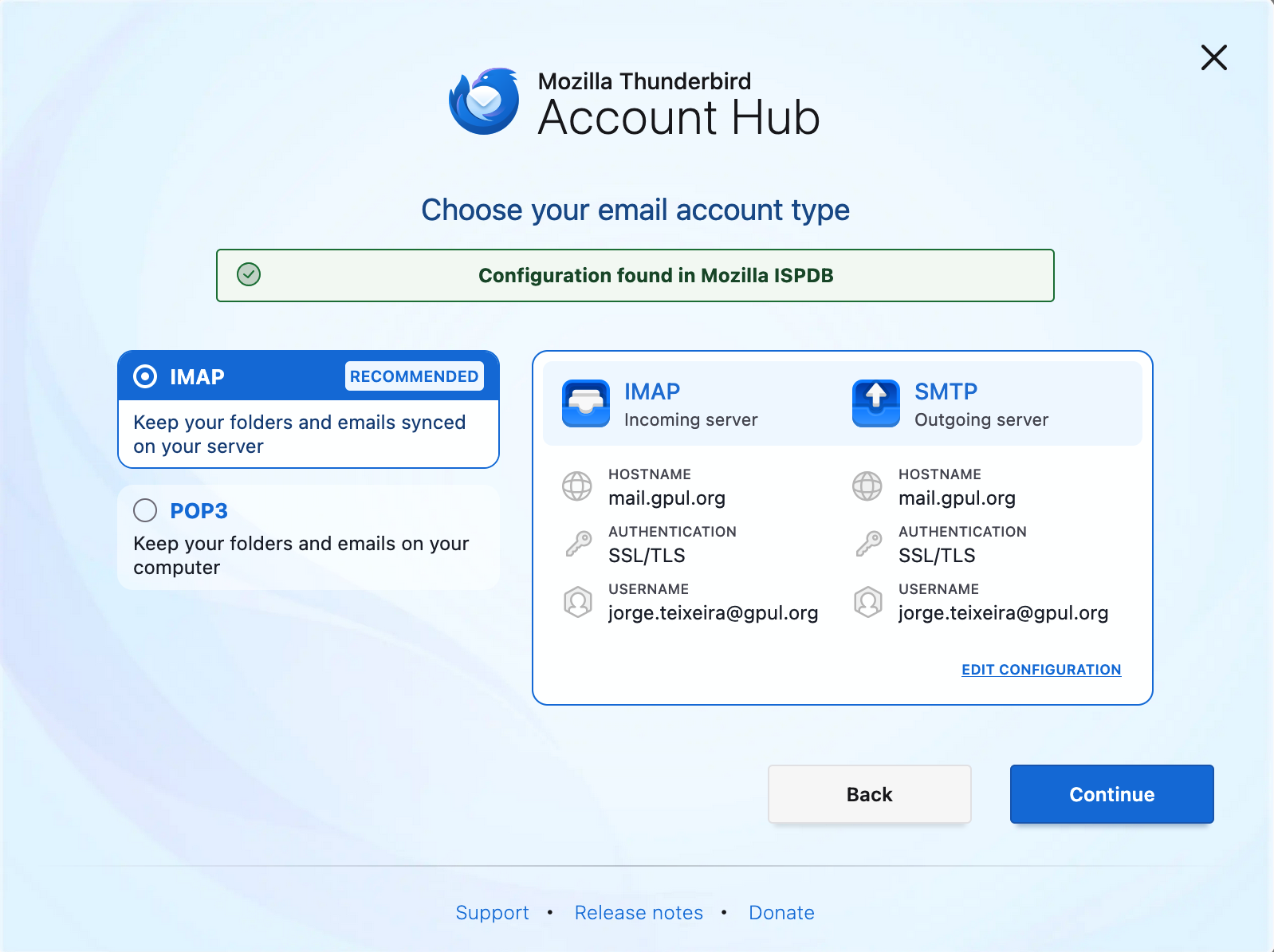Image resolution: width=1274 pixels, height=952 pixels.
Task: Click the IMAP hostname mail.gpul.org
Action: point(666,498)
